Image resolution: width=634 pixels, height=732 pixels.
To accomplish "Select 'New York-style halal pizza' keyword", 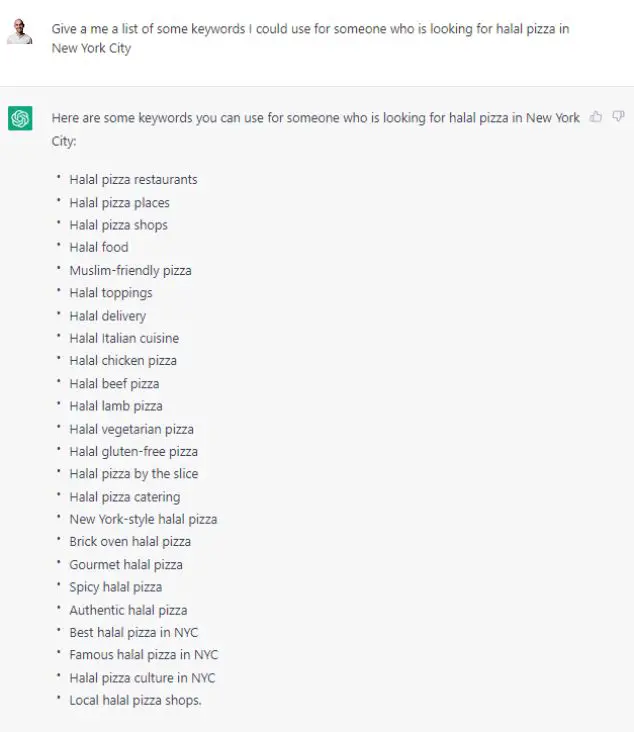I will tap(143, 519).
